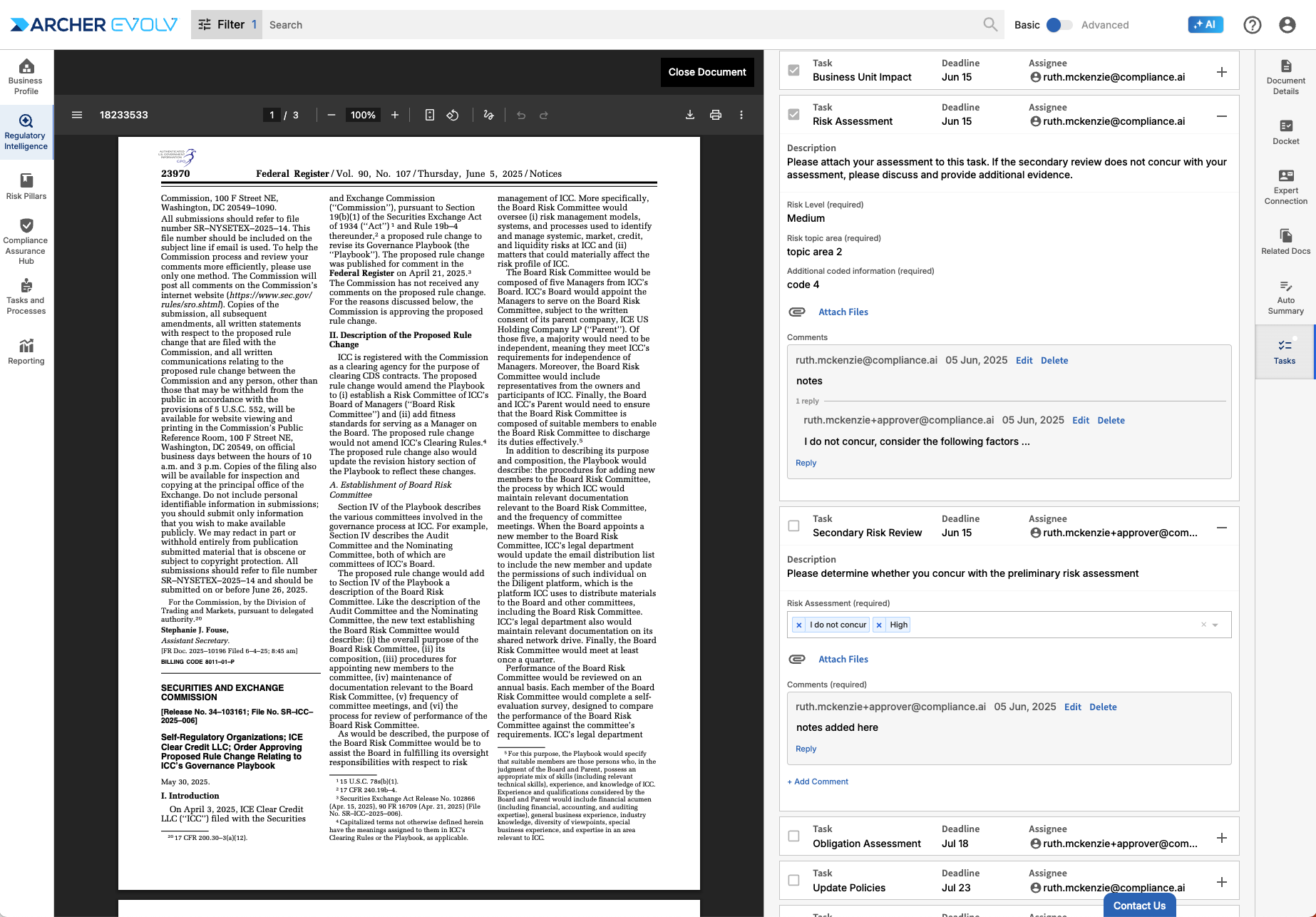Open PDF viewer more actions menu
This screenshot has height=917, width=1316.
[741, 115]
